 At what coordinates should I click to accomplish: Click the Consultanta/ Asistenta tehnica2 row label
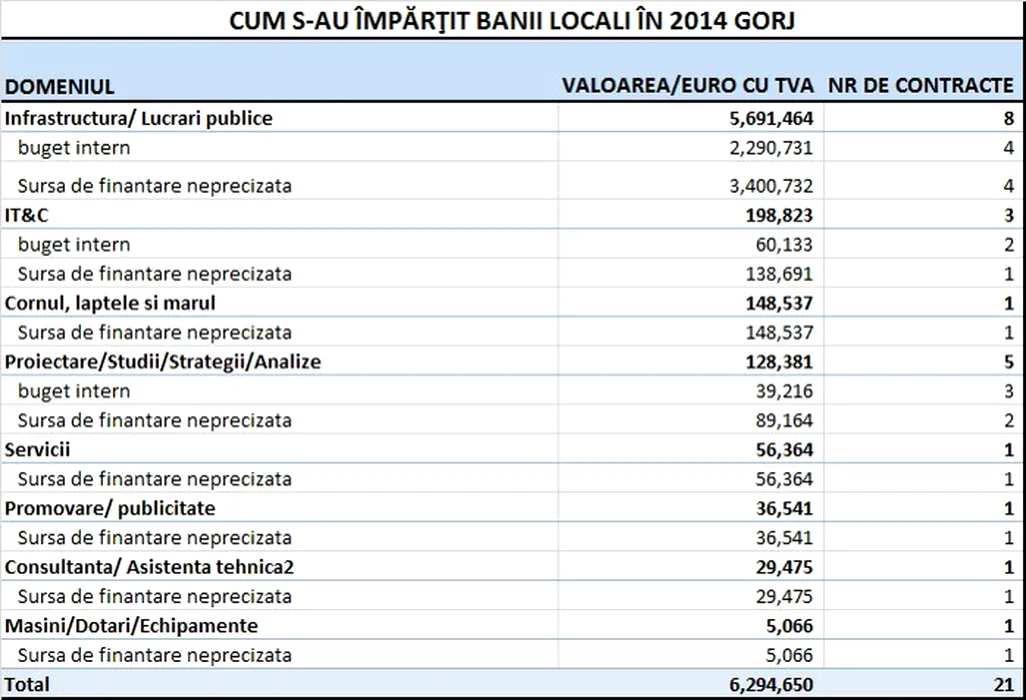[x=149, y=567]
